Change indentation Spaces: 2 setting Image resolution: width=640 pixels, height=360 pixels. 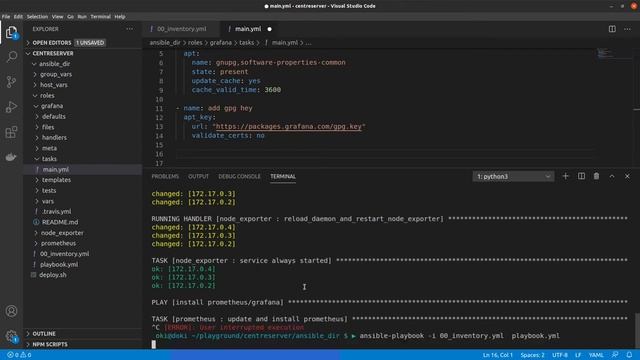pyautogui.click(x=532, y=355)
